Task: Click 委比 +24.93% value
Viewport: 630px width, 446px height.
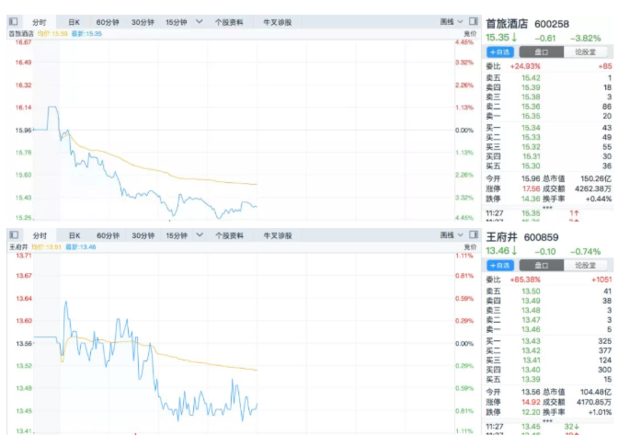Action: (x=525, y=66)
